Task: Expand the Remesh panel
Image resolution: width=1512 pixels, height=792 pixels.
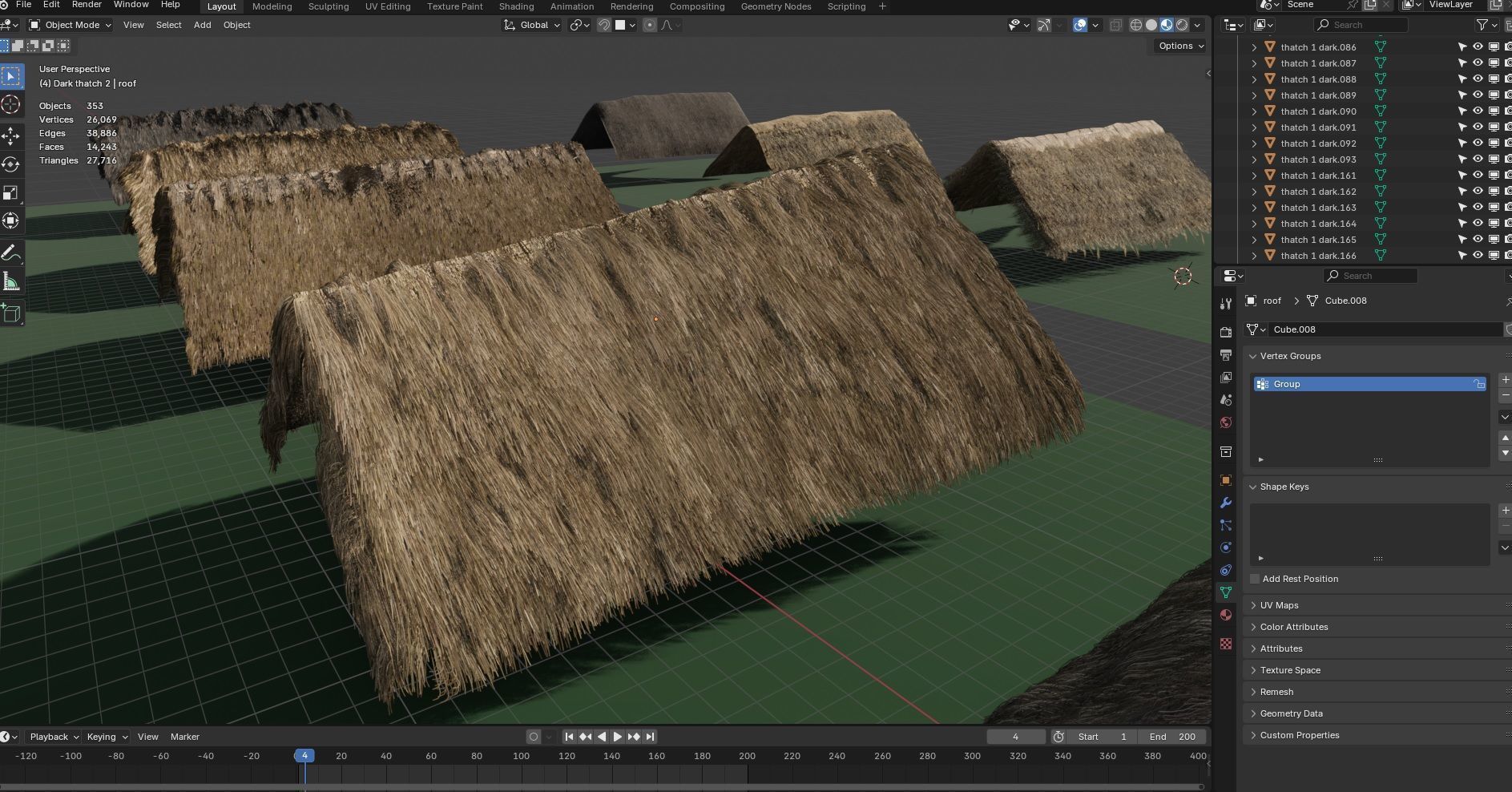Action: point(1276,692)
